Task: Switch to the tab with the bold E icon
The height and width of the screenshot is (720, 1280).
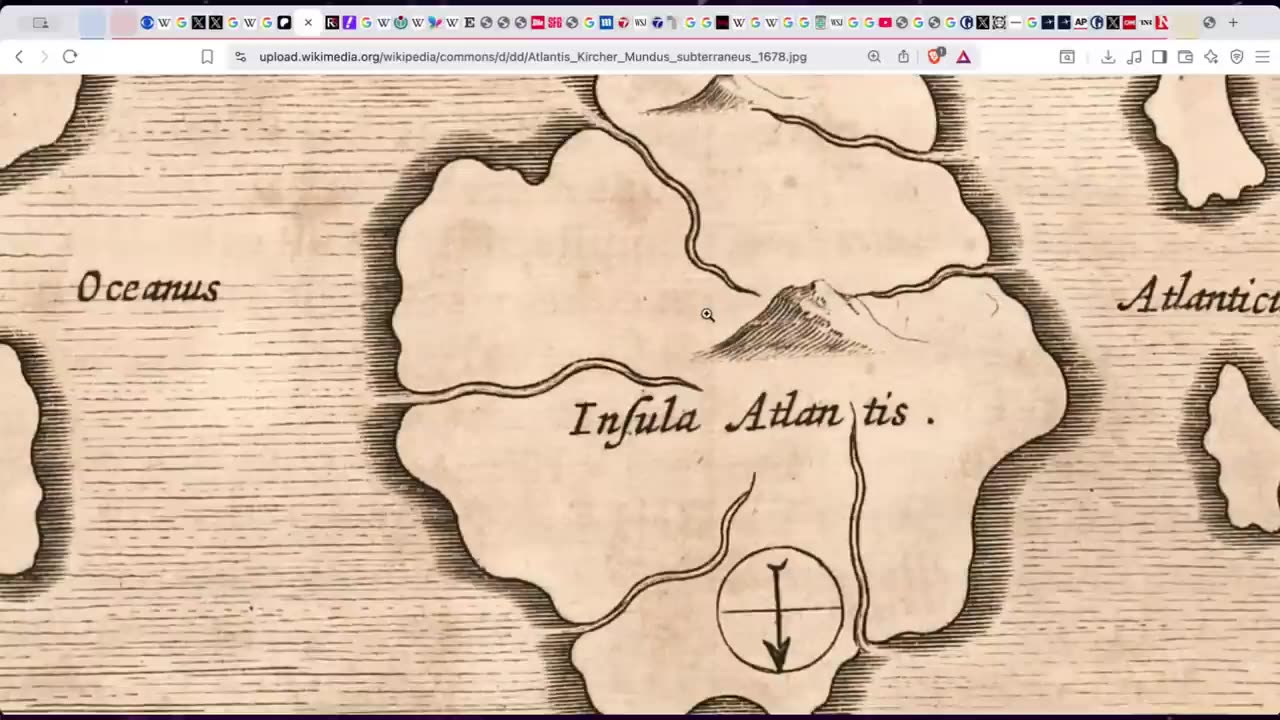Action: click(469, 22)
